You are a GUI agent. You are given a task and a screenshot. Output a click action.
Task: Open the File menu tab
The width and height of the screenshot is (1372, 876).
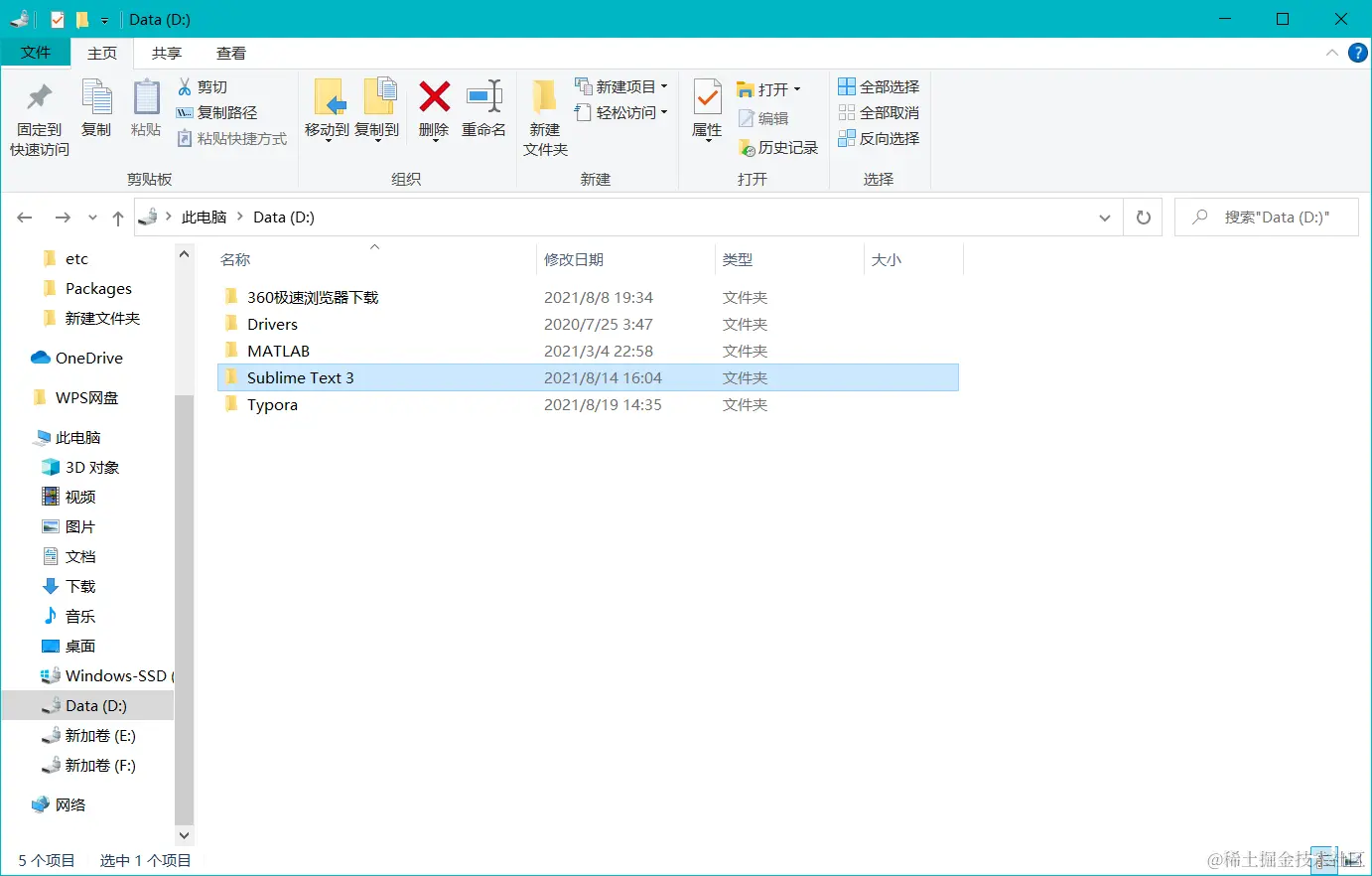tap(36, 53)
